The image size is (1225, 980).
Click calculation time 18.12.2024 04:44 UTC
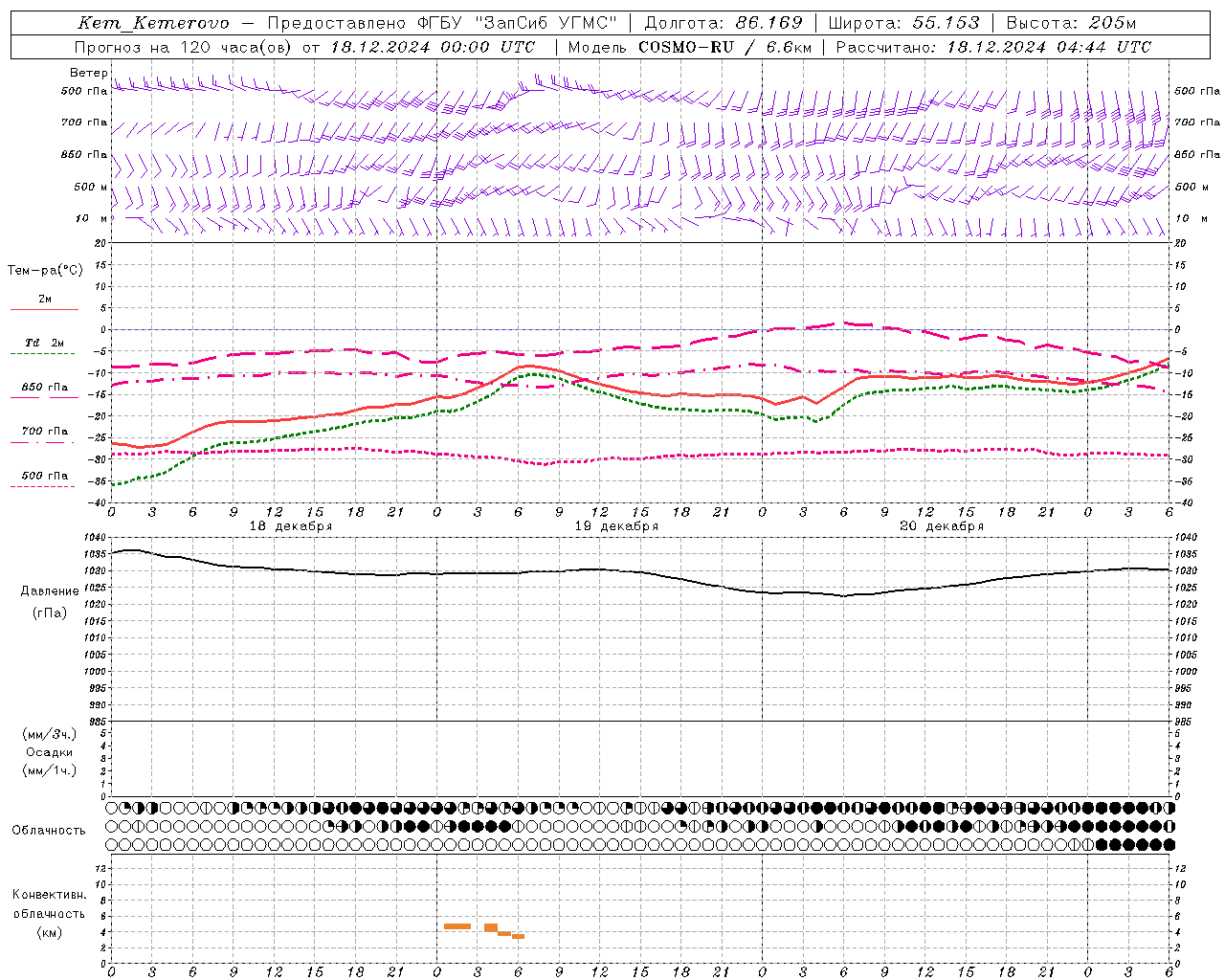[1049, 47]
